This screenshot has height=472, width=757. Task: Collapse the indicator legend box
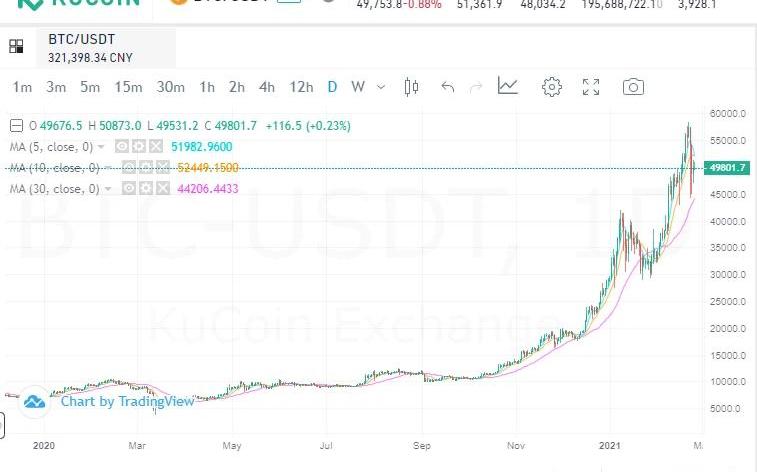16,125
